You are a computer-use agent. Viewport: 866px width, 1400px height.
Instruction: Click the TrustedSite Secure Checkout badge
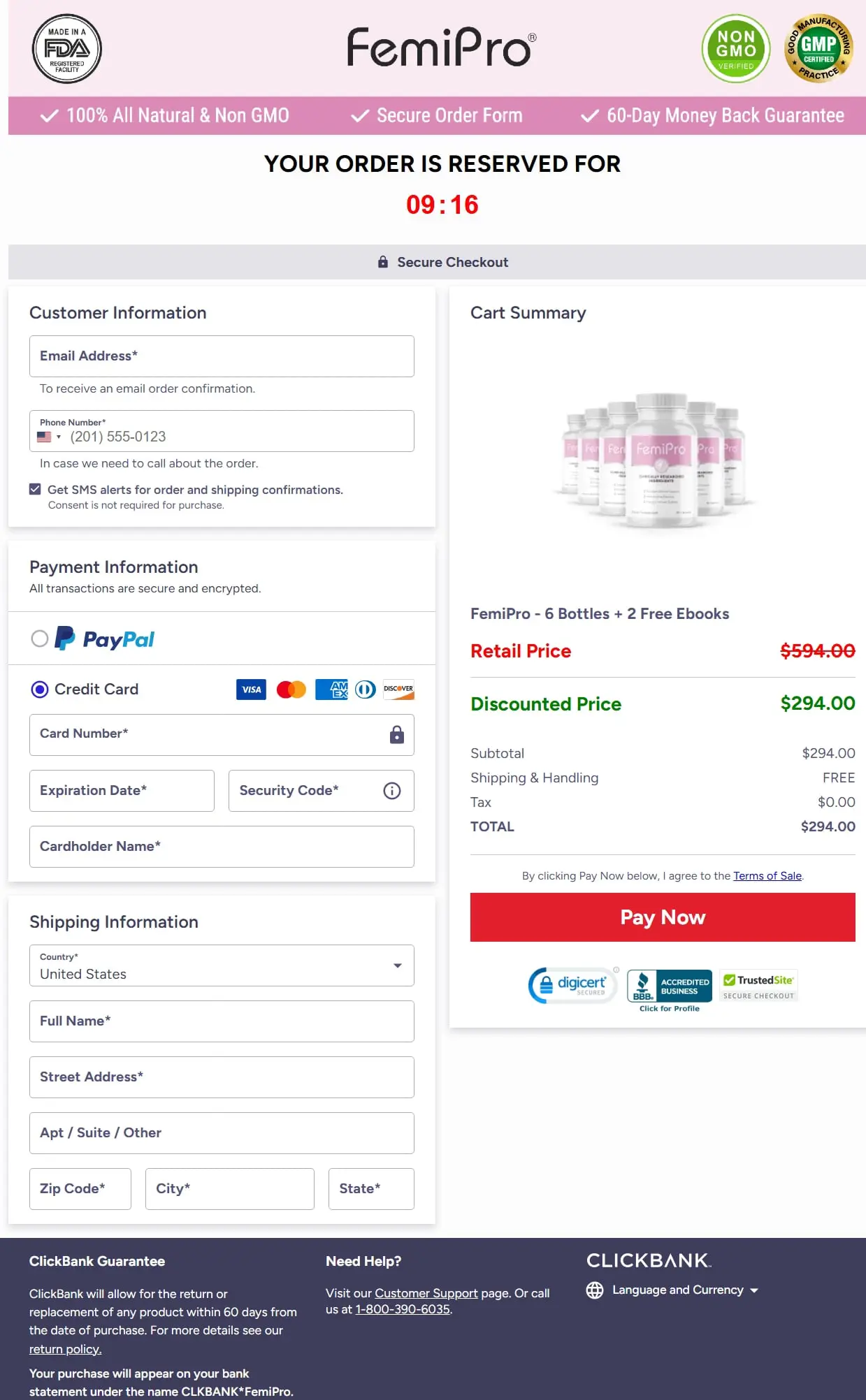click(x=758, y=985)
